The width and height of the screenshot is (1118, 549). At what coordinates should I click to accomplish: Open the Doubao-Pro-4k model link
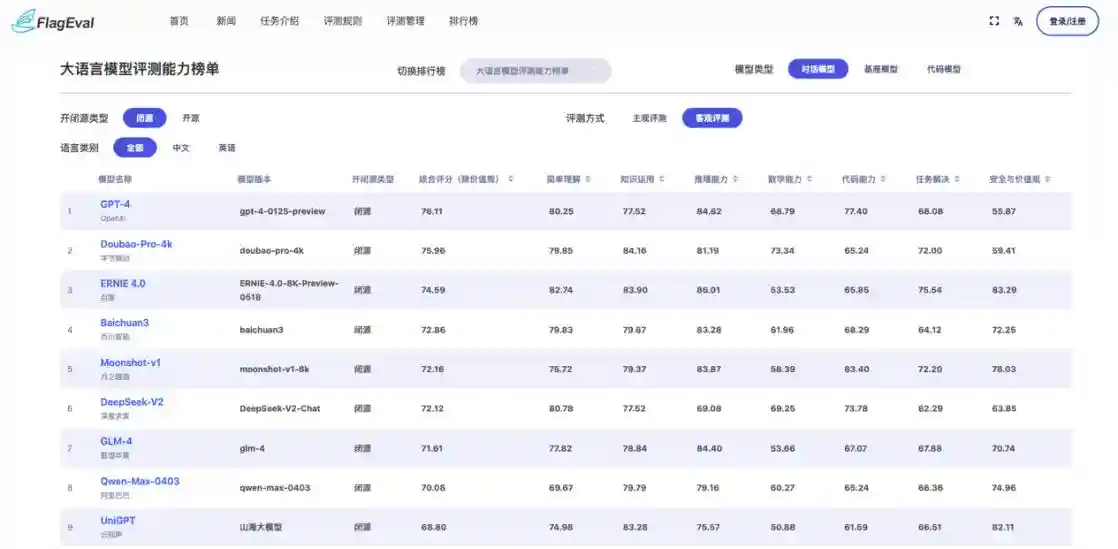(x=136, y=244)
